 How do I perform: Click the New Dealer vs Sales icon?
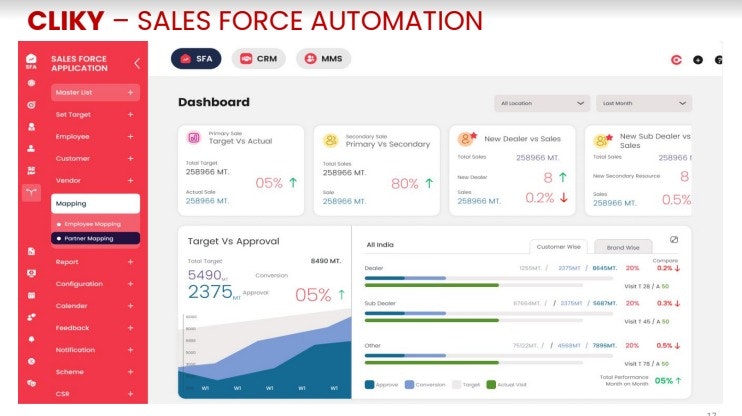(467, 138)
